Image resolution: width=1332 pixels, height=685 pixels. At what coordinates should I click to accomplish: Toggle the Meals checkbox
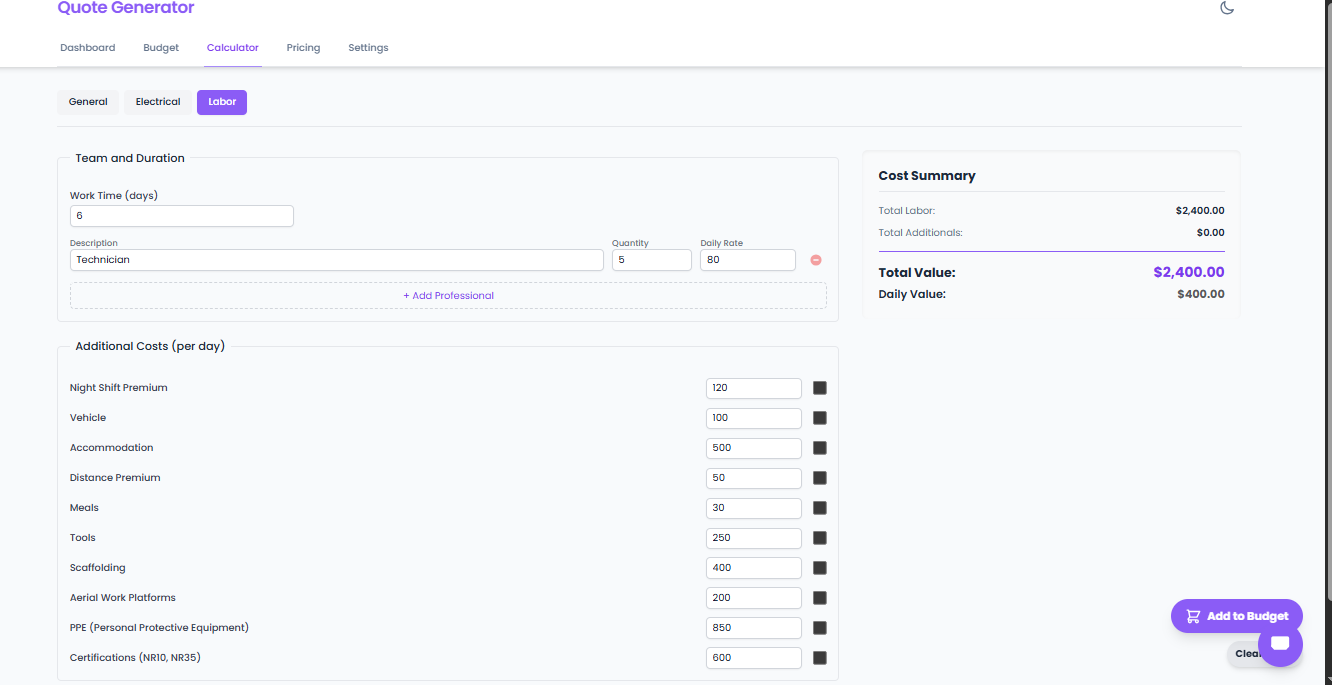click(x=820, y=508)
